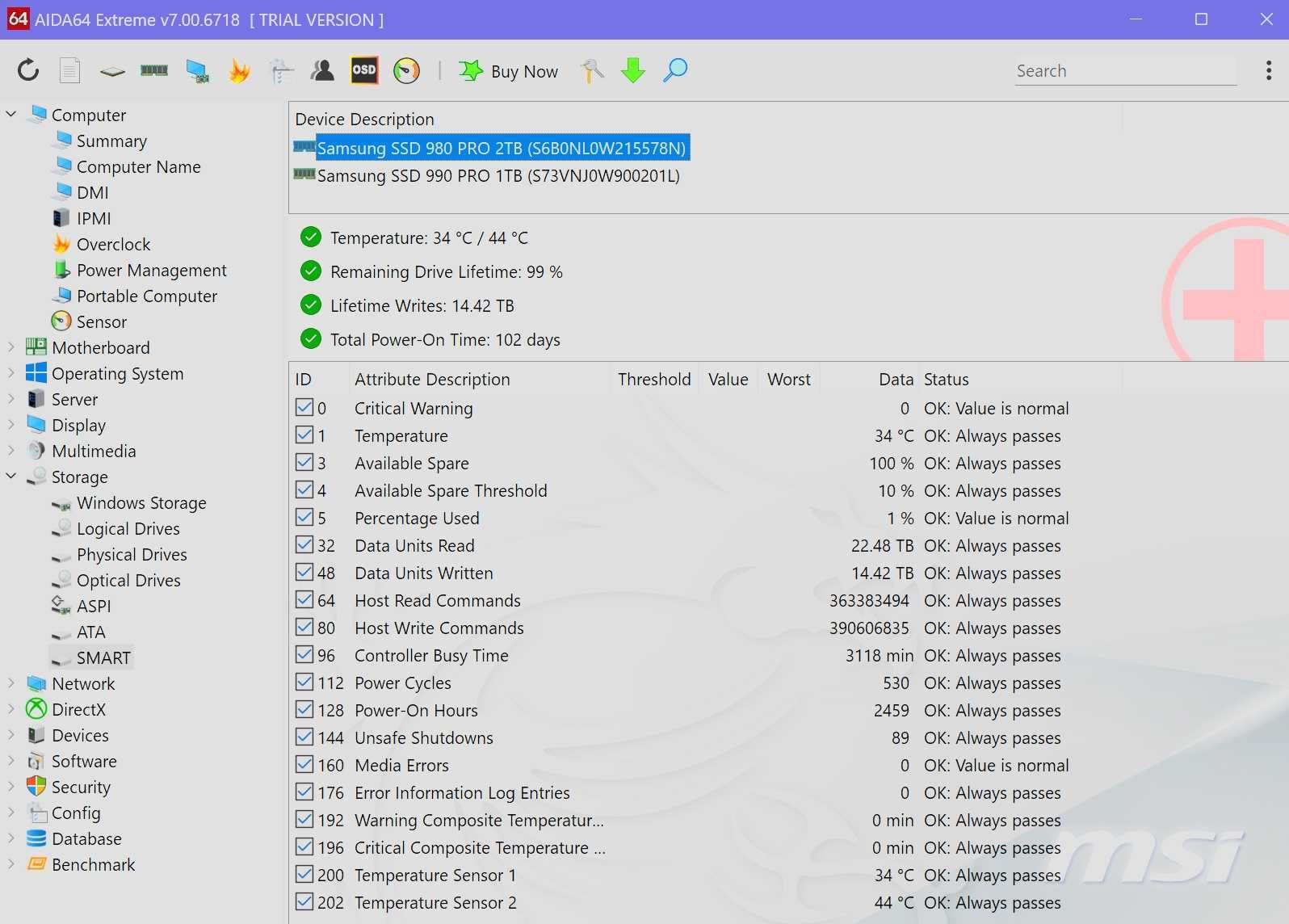Expand the Display tree node
This screenshot has width=1289, height=924.
pyautogui.click(x=11, y=425)
